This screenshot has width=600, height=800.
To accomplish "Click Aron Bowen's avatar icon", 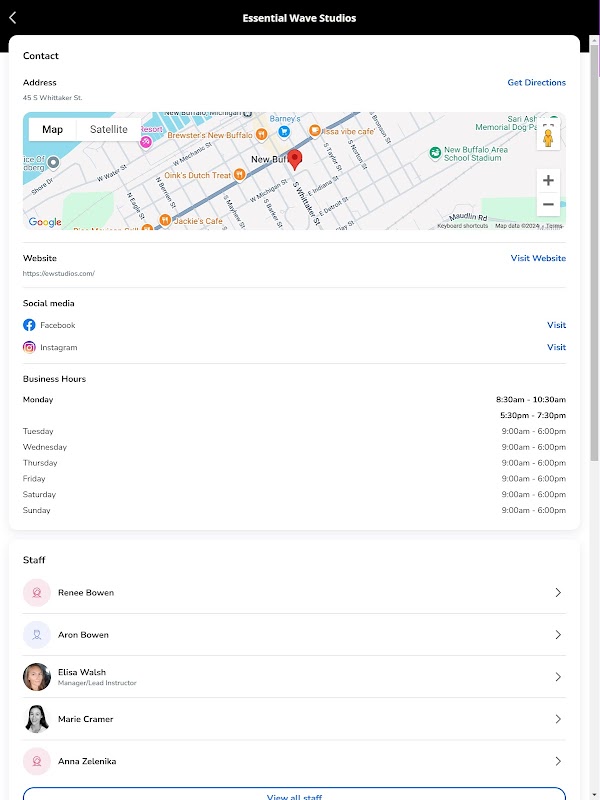I will [x=37, y=635].
